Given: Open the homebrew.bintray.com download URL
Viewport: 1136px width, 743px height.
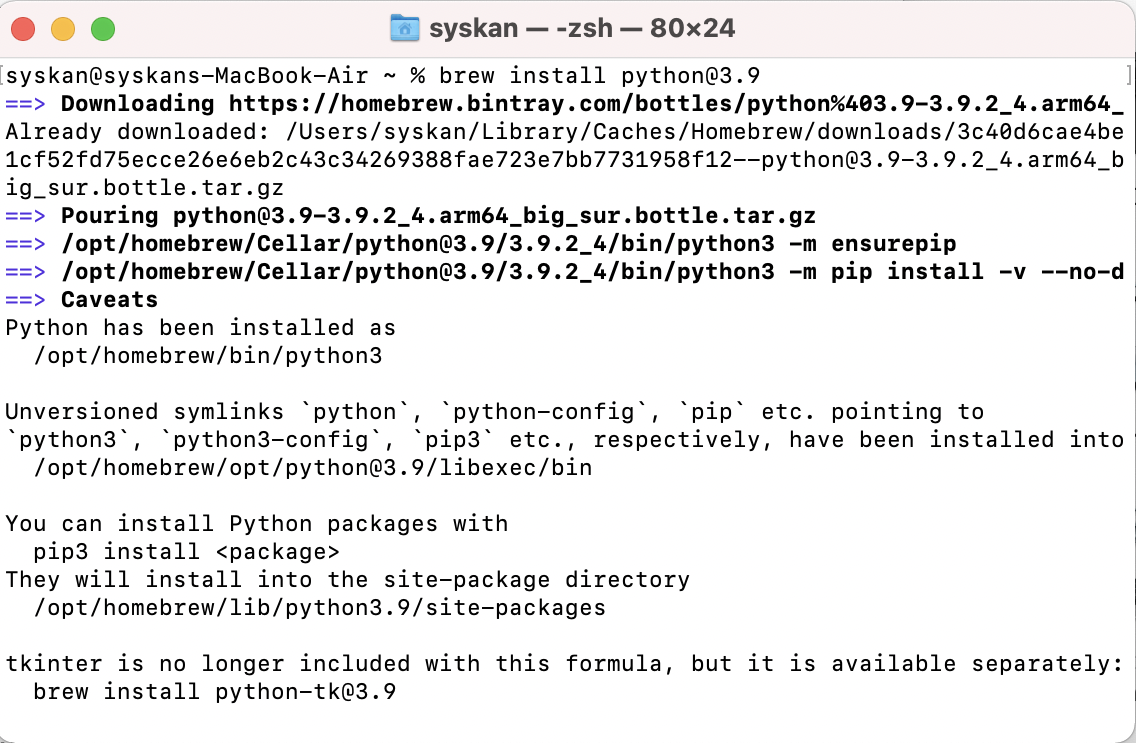Looking at the screenshot, I should (676, 104).
